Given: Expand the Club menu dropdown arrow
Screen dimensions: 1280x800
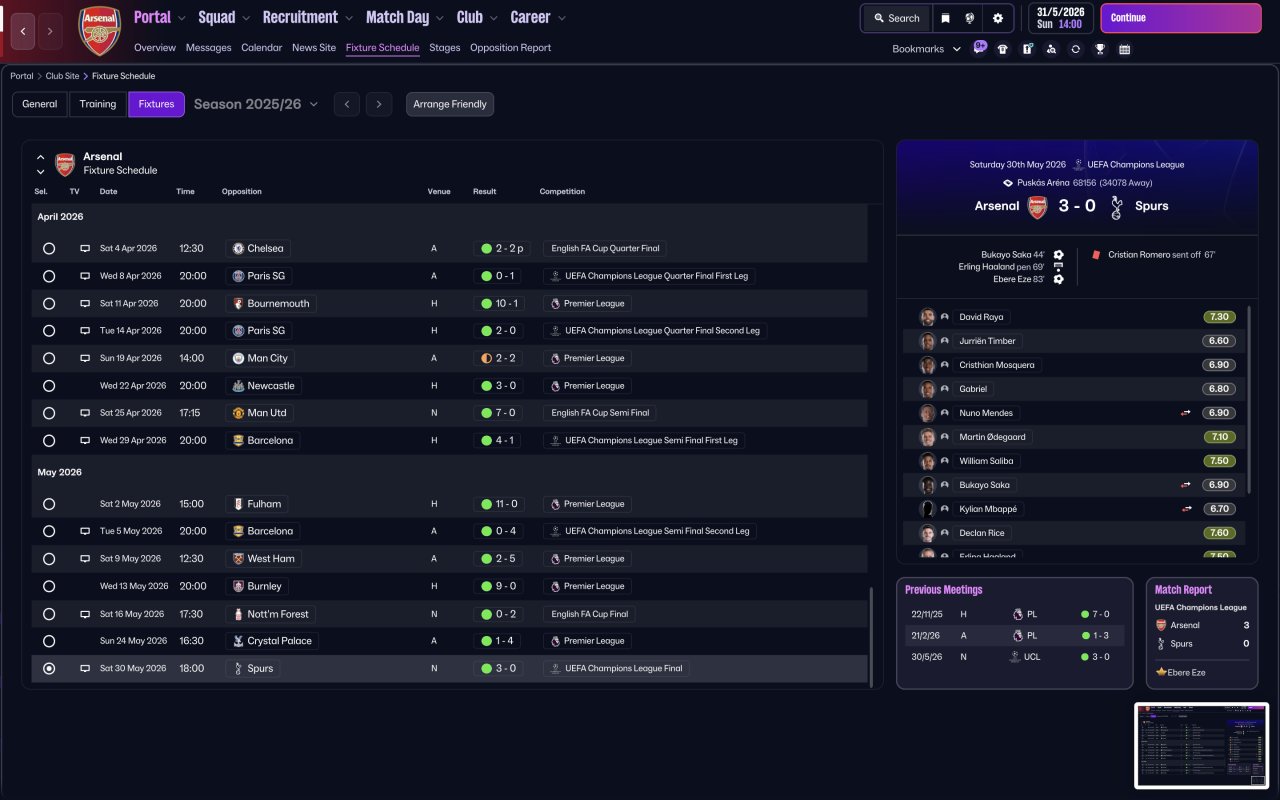Looking at the screenshot, I should [493, 18].
